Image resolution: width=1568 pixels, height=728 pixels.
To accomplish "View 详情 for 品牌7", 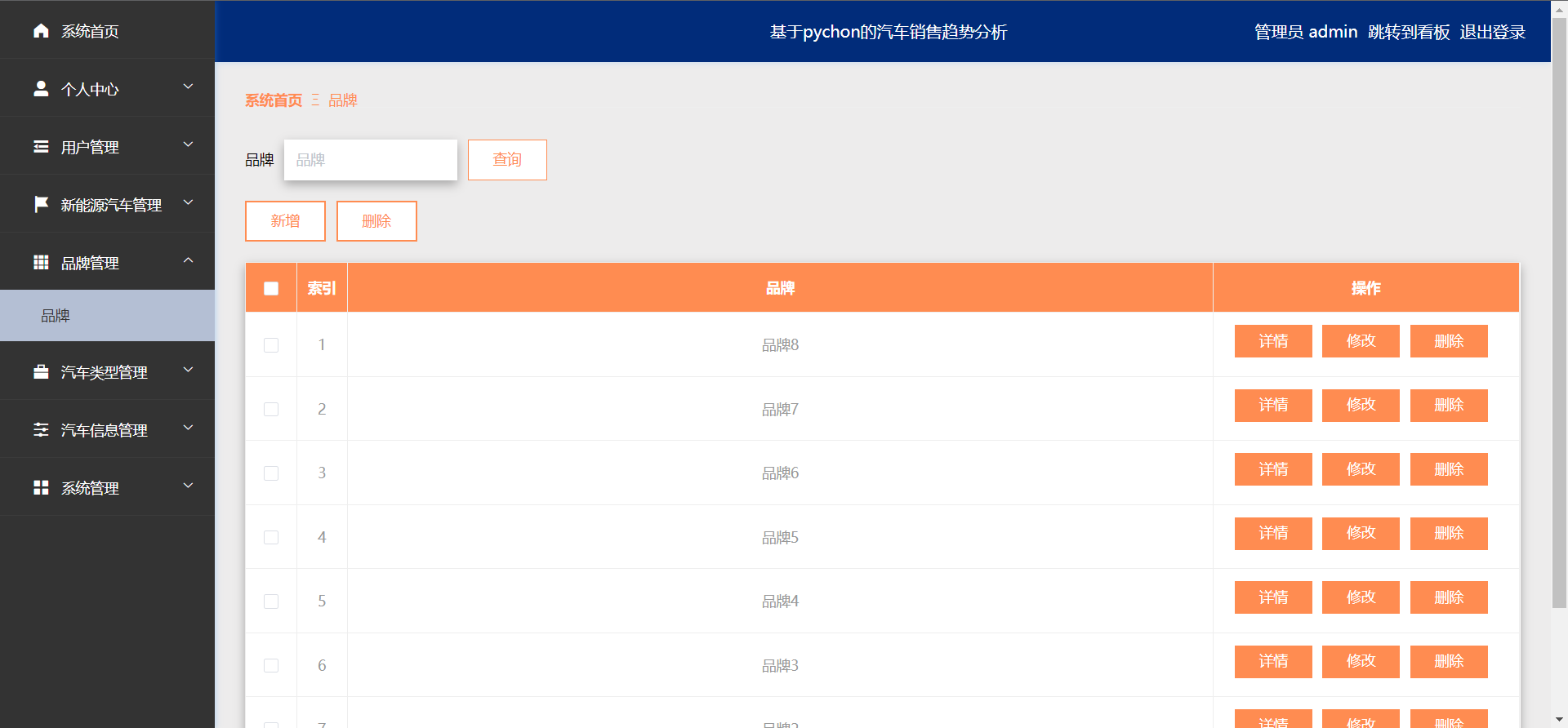I will pyautogui.click(x=1273, y=406).
